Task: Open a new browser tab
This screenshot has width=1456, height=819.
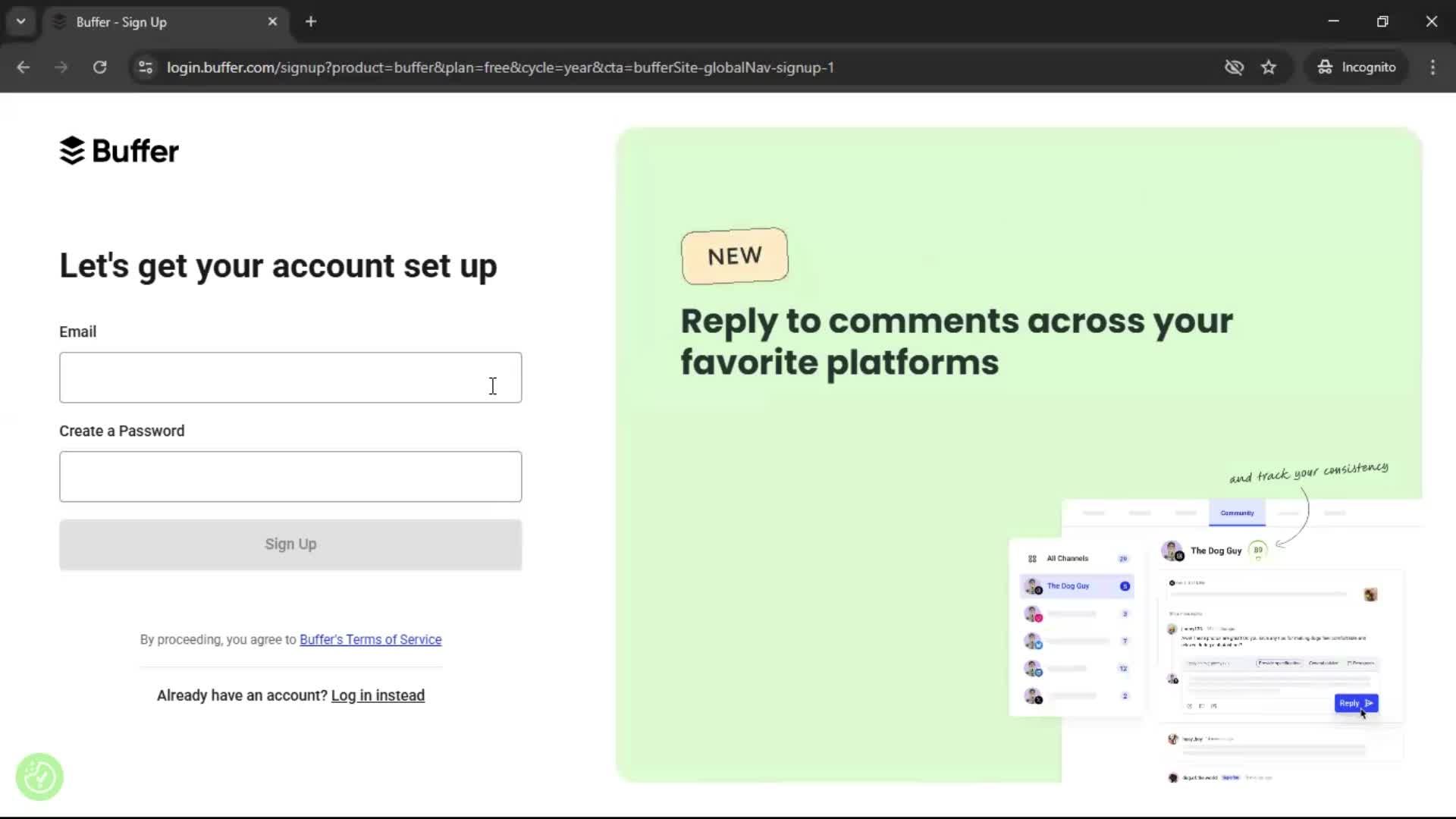Action: click(x=311, y=21)
